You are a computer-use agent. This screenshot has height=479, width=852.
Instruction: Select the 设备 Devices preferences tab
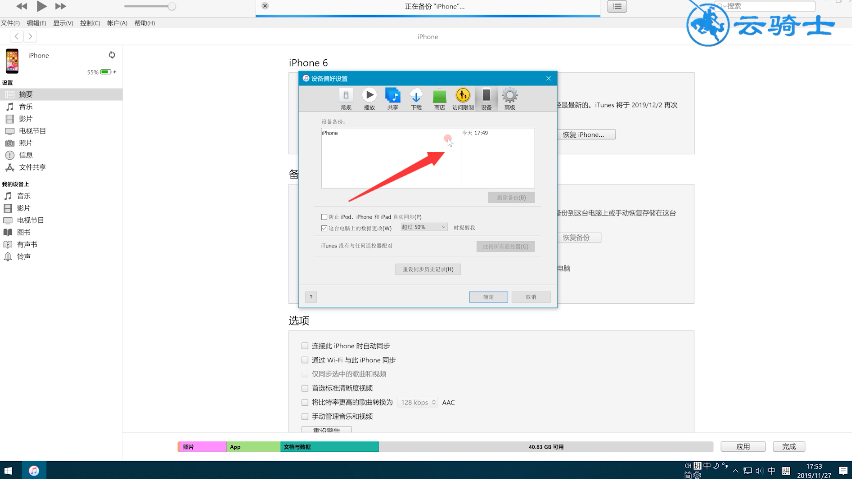486,99
